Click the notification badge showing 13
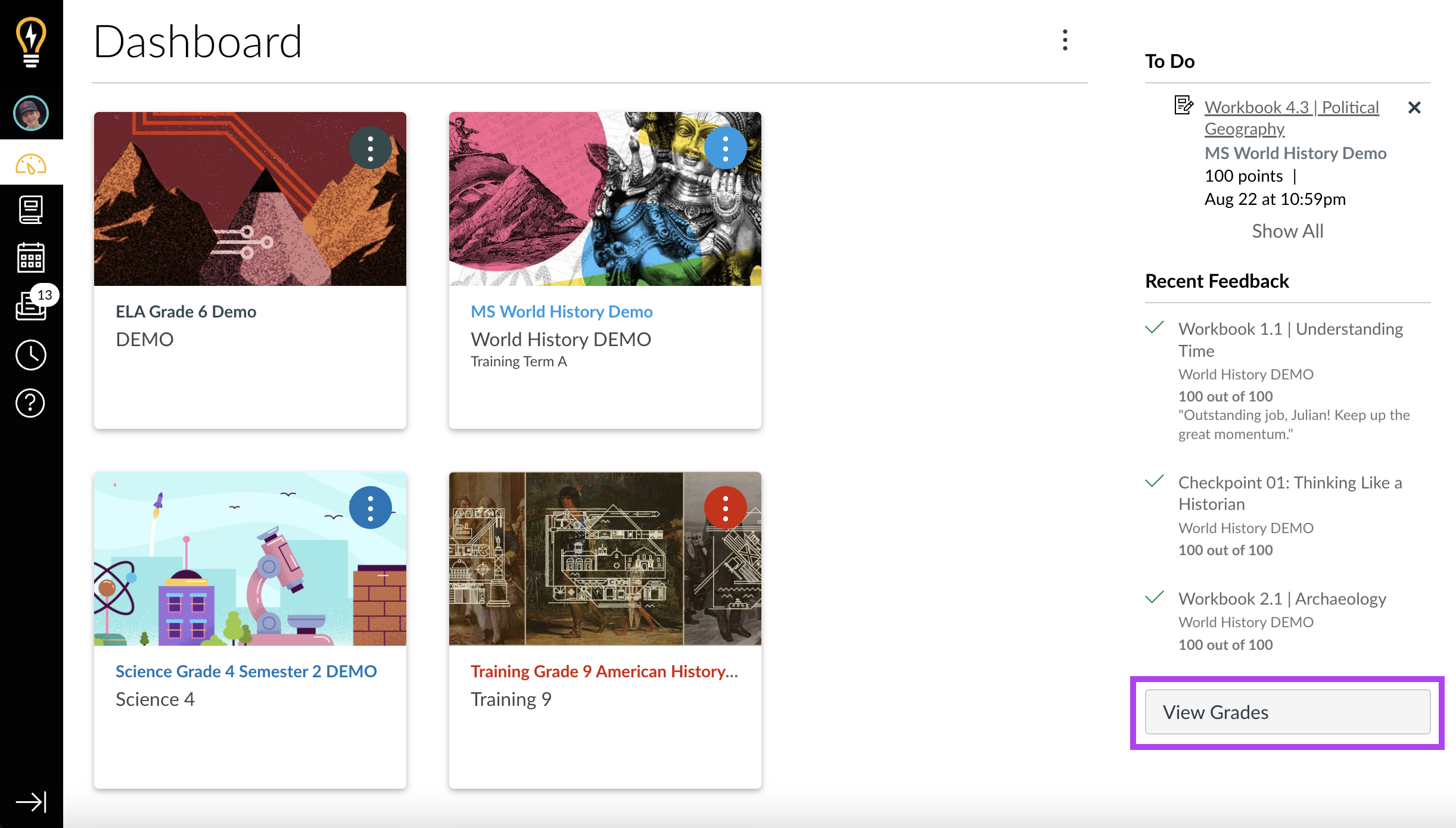Viewport: 1456px width, 828px height. pyautogui.click(x=44, y=296)
